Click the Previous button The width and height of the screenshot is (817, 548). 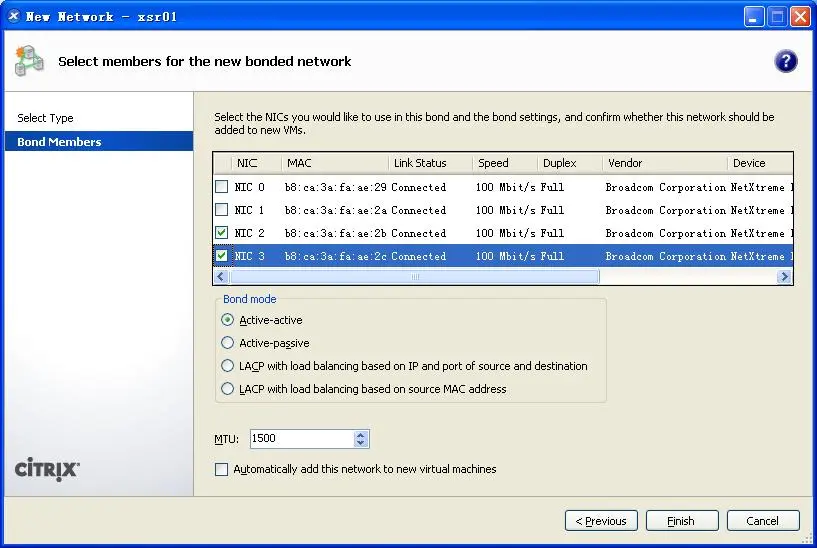(x=601, y=521)
